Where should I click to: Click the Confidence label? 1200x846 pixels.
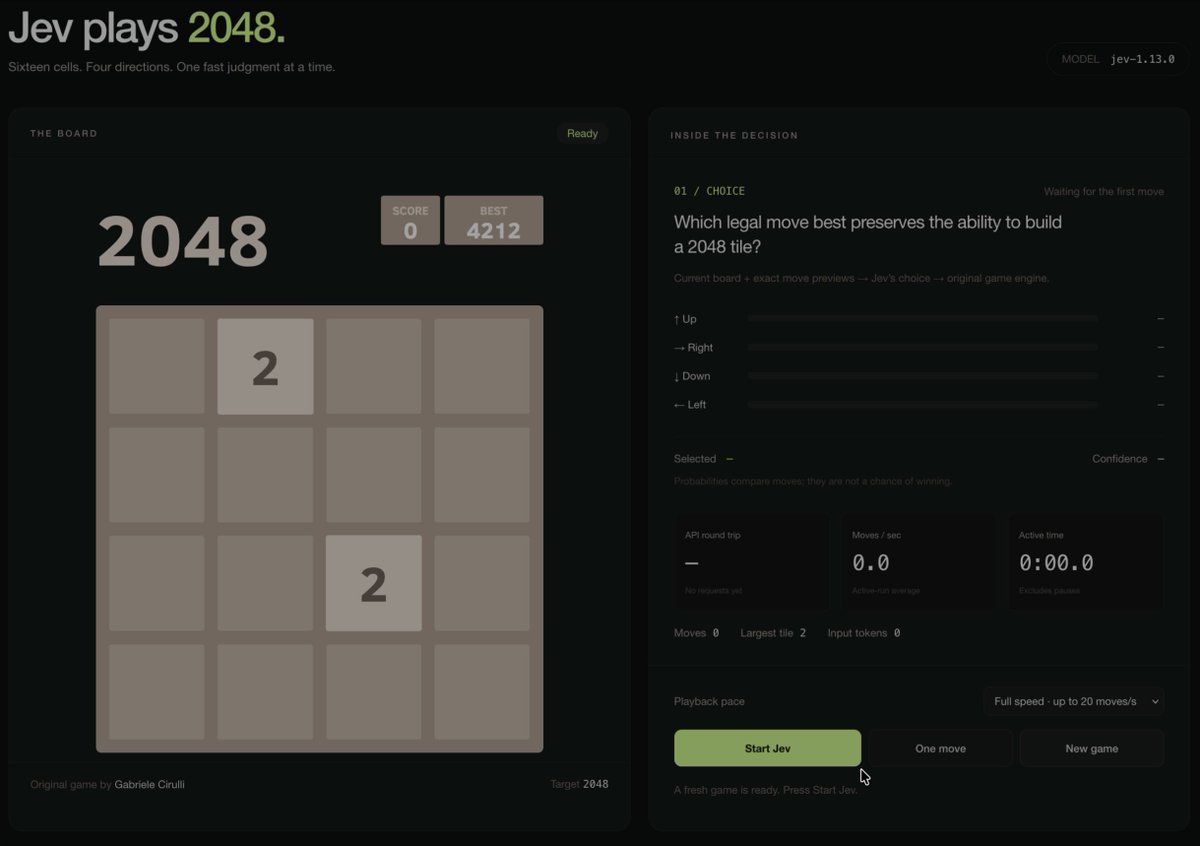pyautogui.click(x=1119, y=459)
